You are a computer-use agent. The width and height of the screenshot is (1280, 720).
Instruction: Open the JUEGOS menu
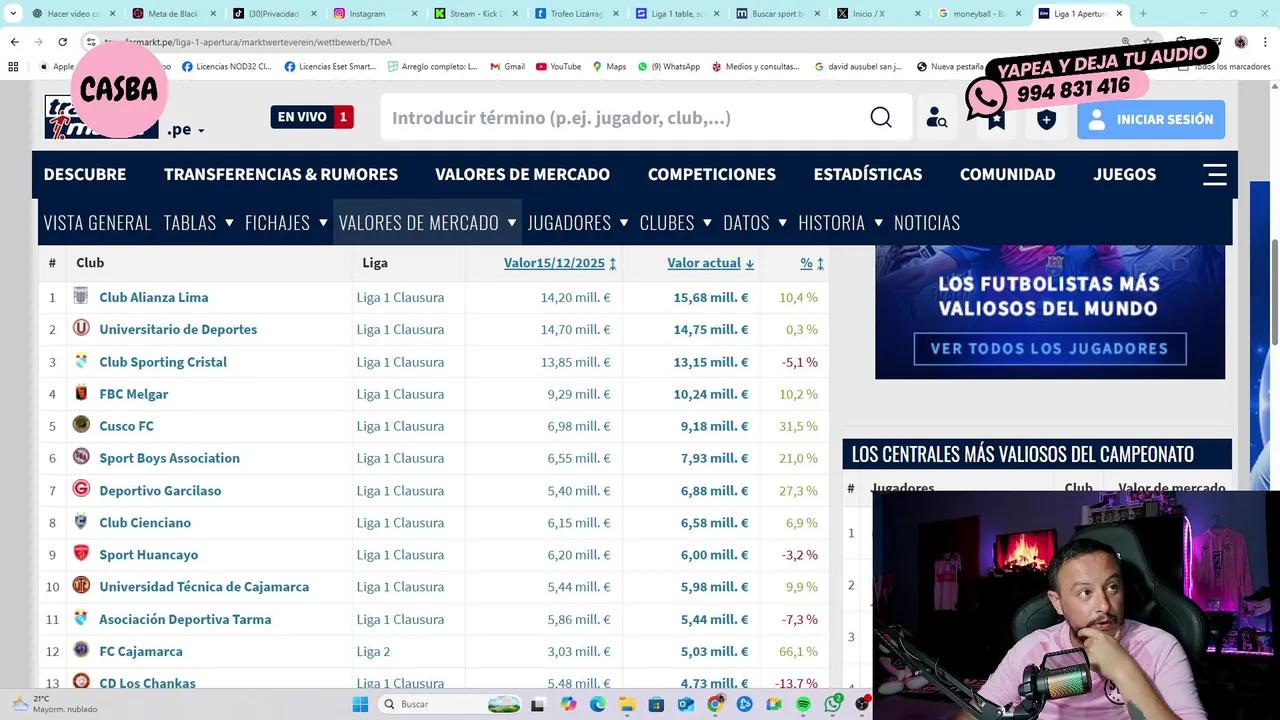(x=1124, y=174)
